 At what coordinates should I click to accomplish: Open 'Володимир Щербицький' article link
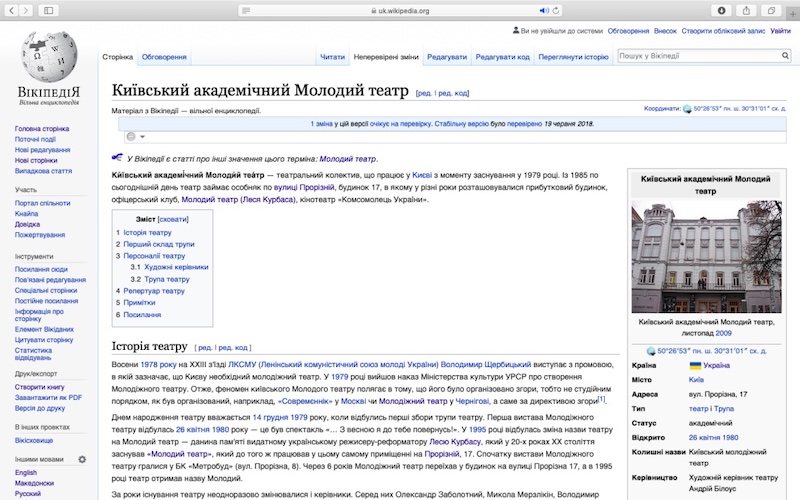[486, 364]
